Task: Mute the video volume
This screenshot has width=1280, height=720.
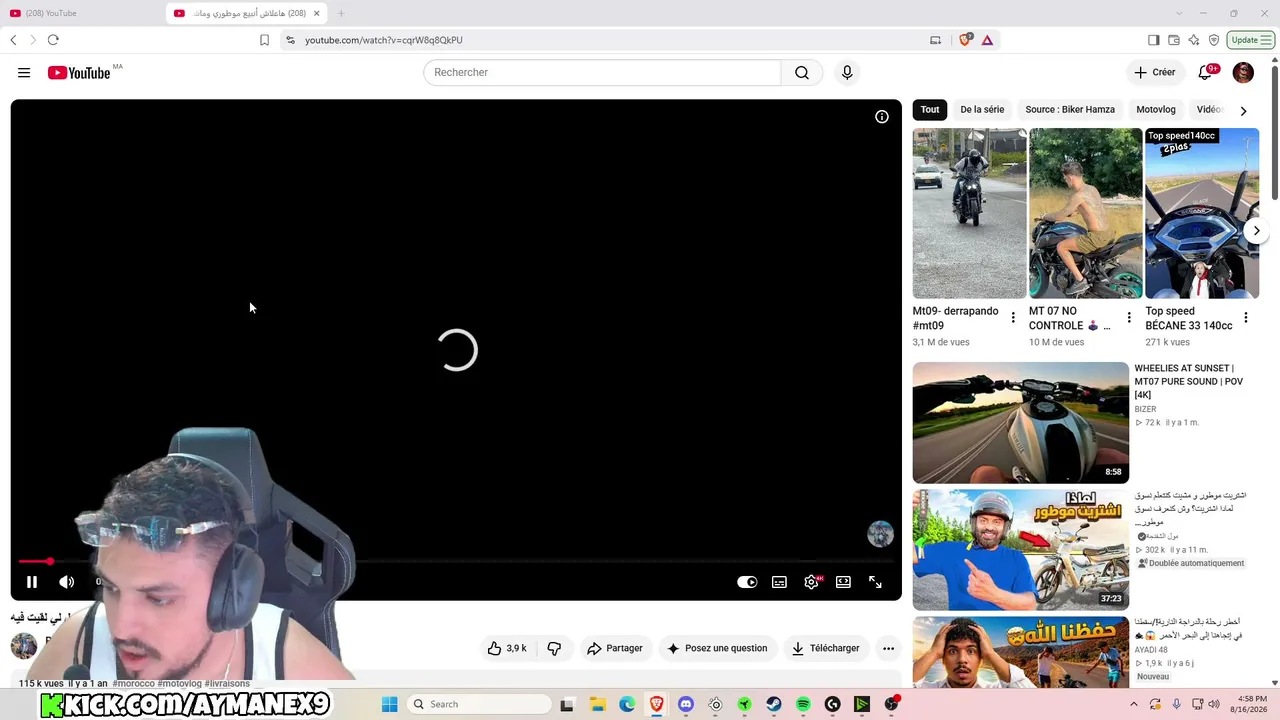Action: [67, 582]
